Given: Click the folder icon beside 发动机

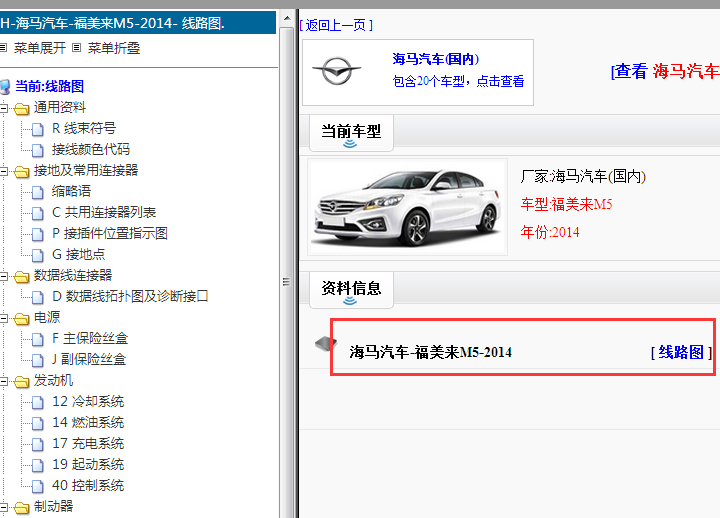Looking at the screenshot, I should (21, 382).
